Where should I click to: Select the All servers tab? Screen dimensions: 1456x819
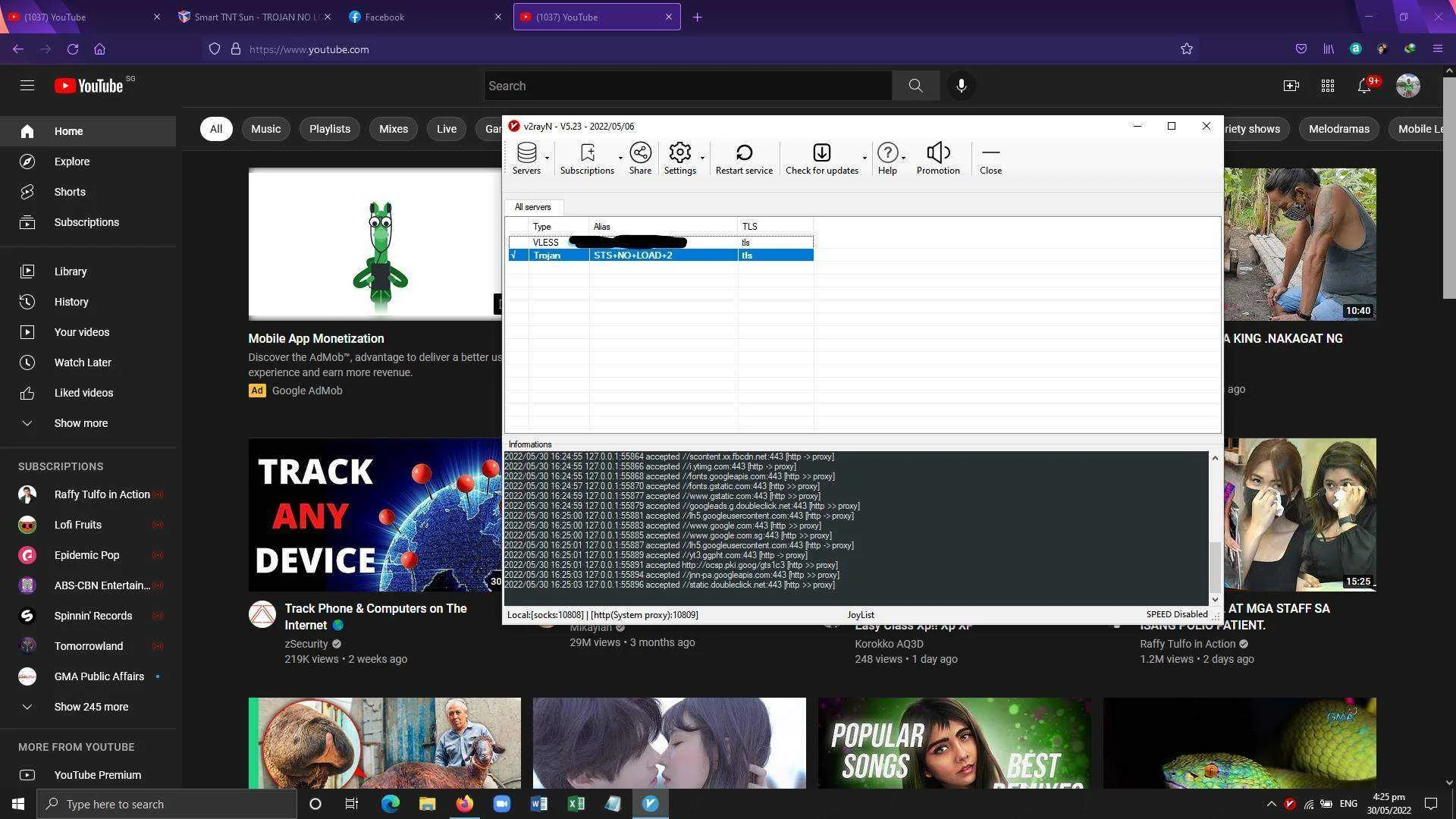pos(533,207)
